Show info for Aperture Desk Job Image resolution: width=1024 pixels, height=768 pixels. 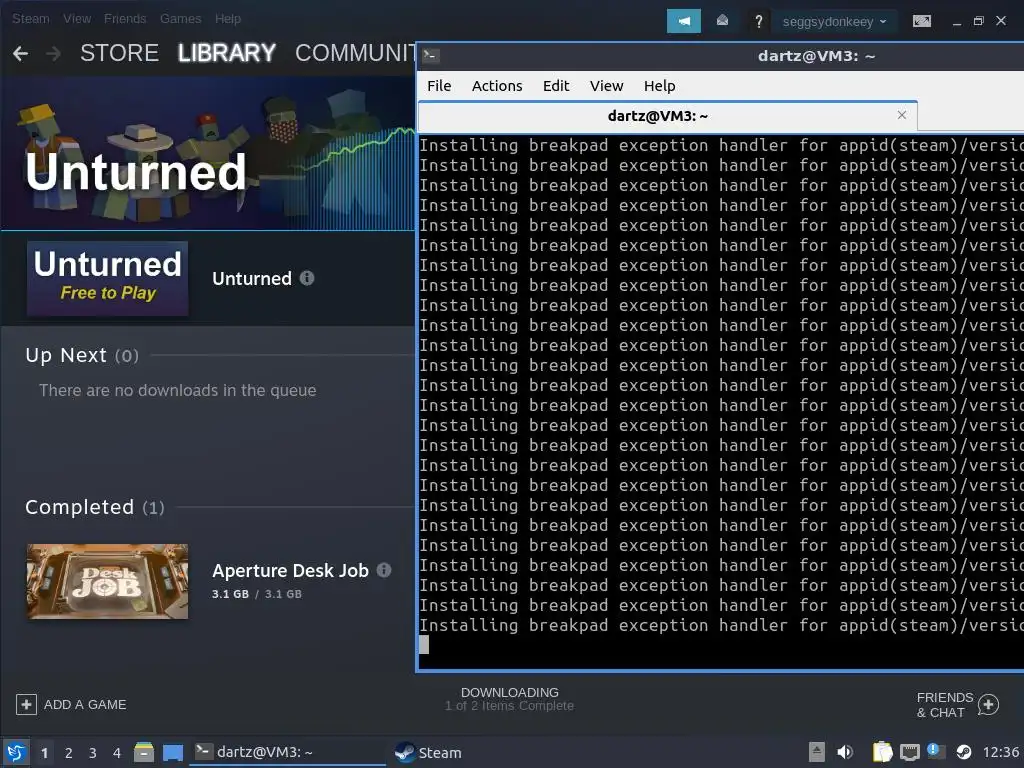384,570
